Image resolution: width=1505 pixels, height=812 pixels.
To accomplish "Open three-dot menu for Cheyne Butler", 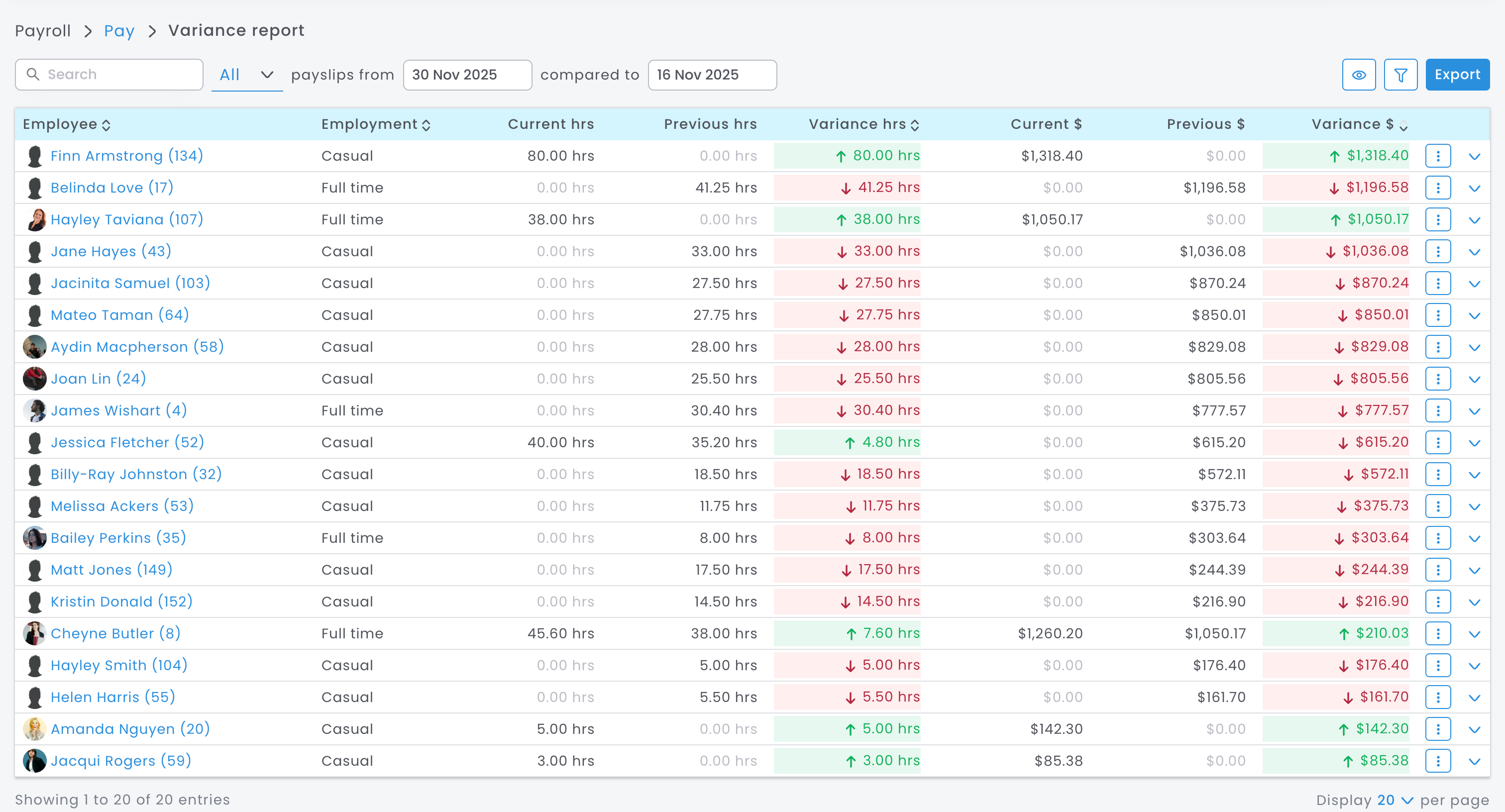I will click(1437, 633).
